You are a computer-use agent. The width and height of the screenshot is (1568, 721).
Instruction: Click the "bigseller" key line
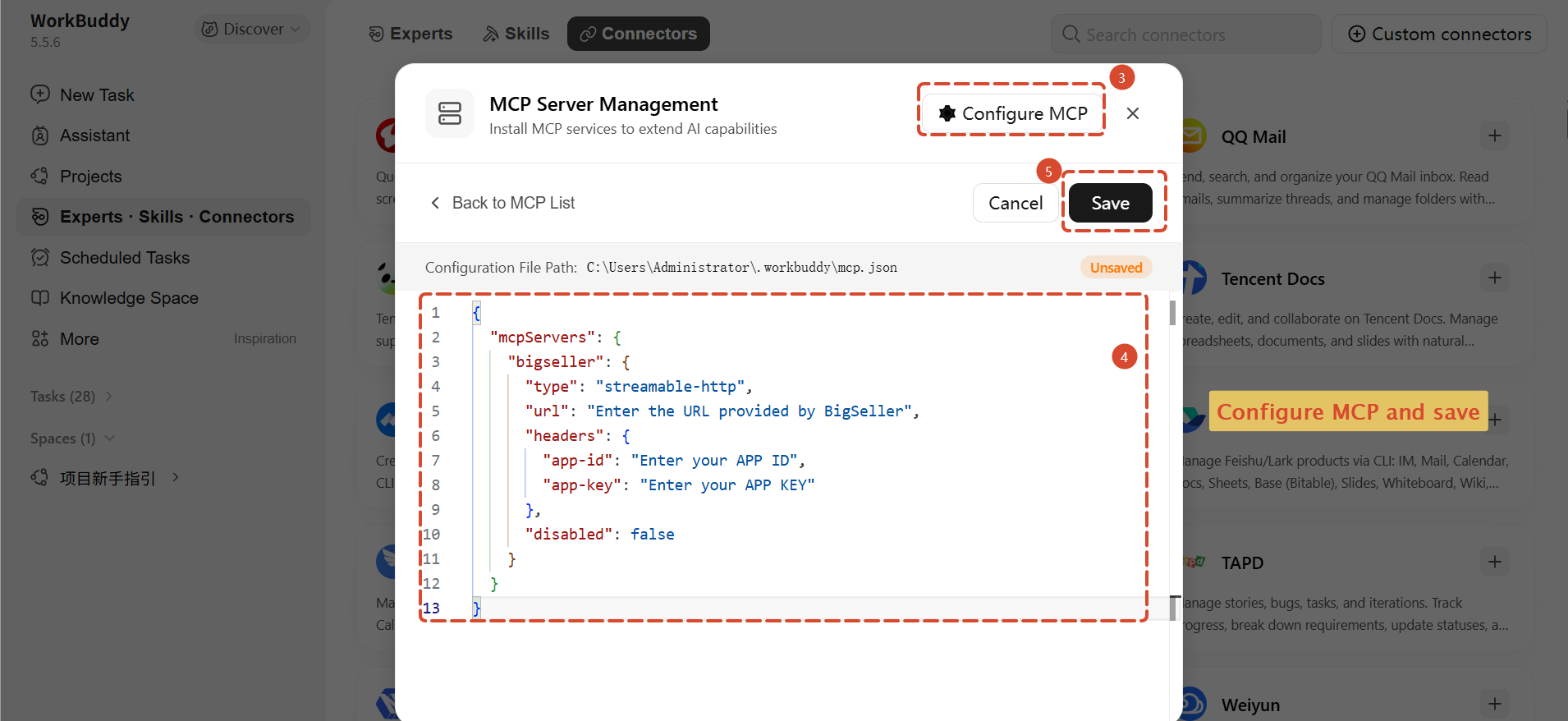(x=569, y=361)
